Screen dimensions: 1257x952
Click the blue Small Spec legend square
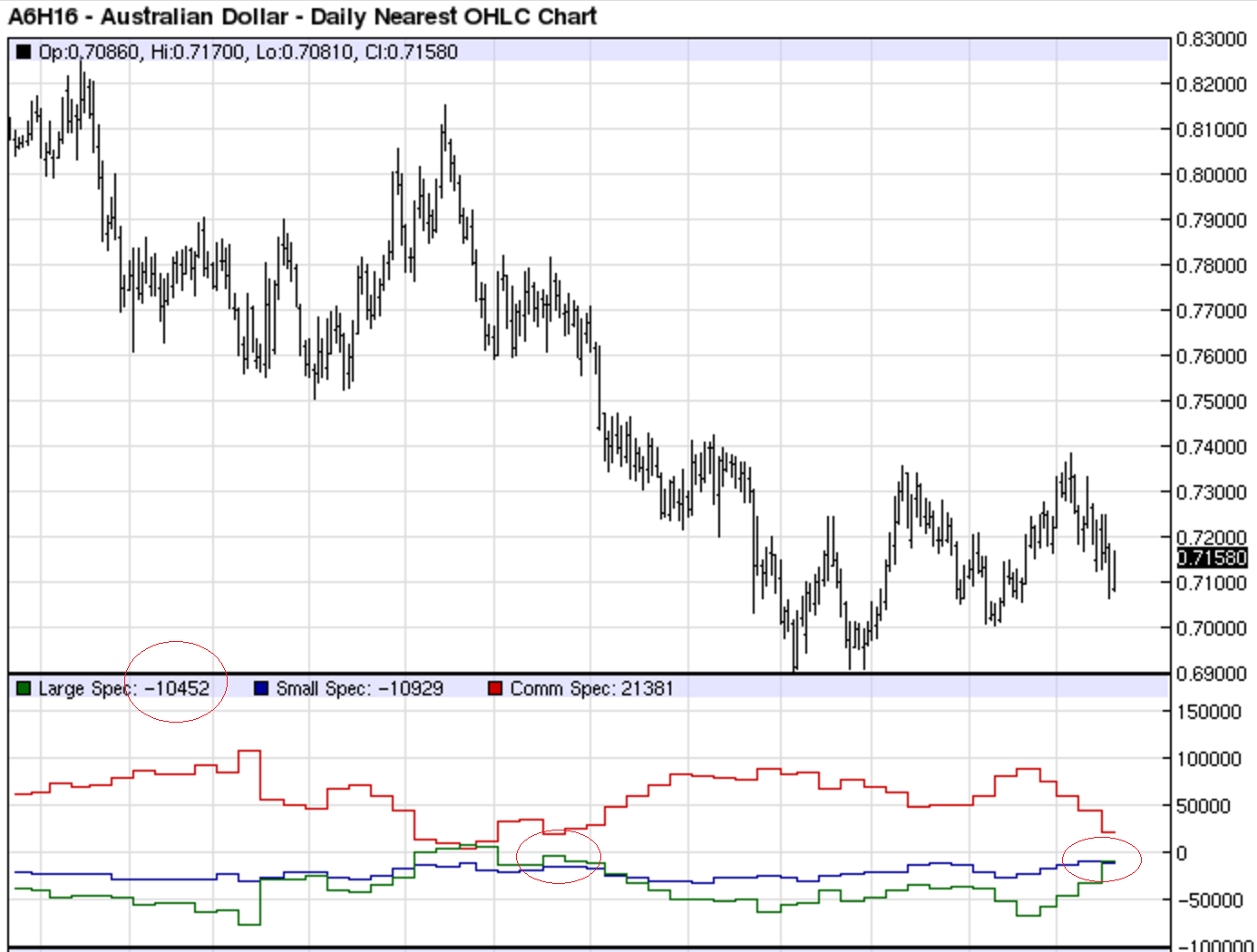click(261, 689)
